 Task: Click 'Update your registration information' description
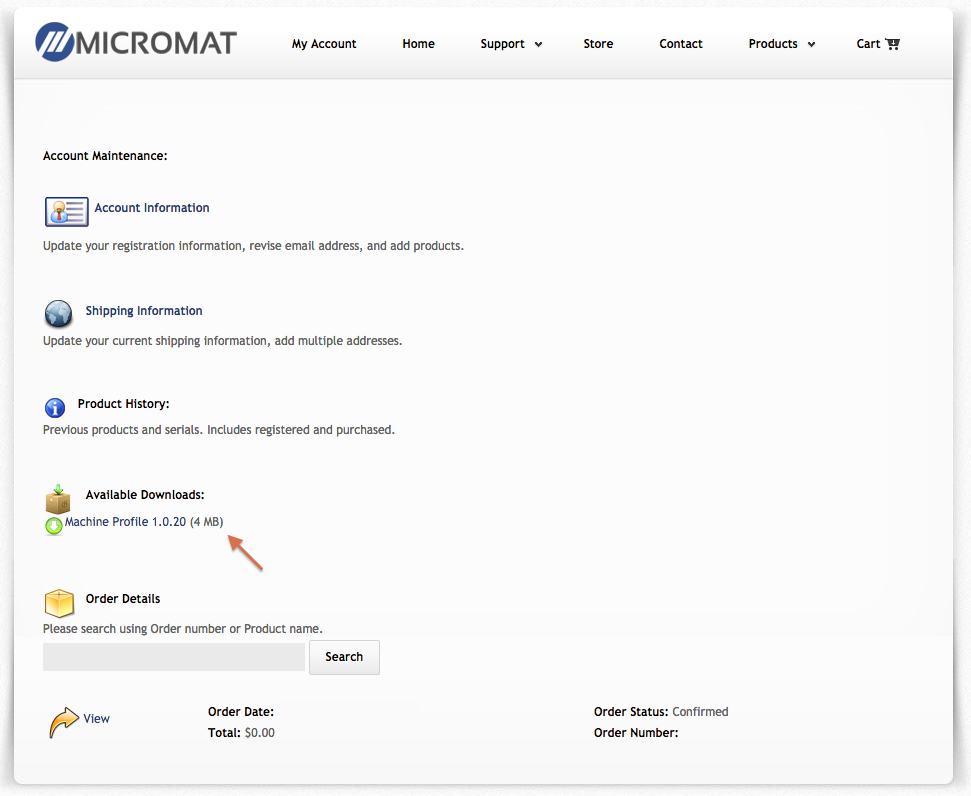point(253,246)
